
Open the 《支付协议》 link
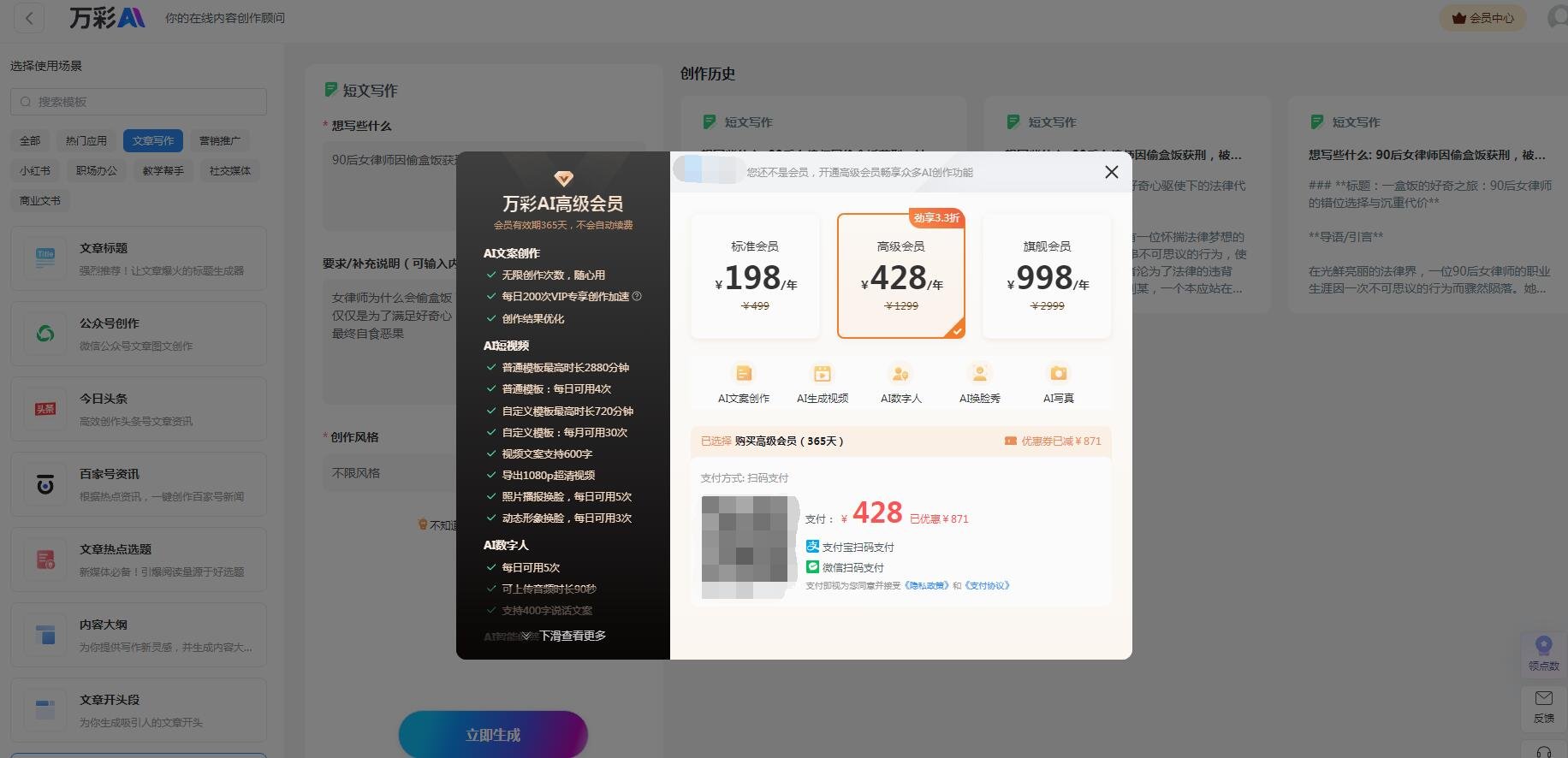pyautogui.click(x=988, y=586)
